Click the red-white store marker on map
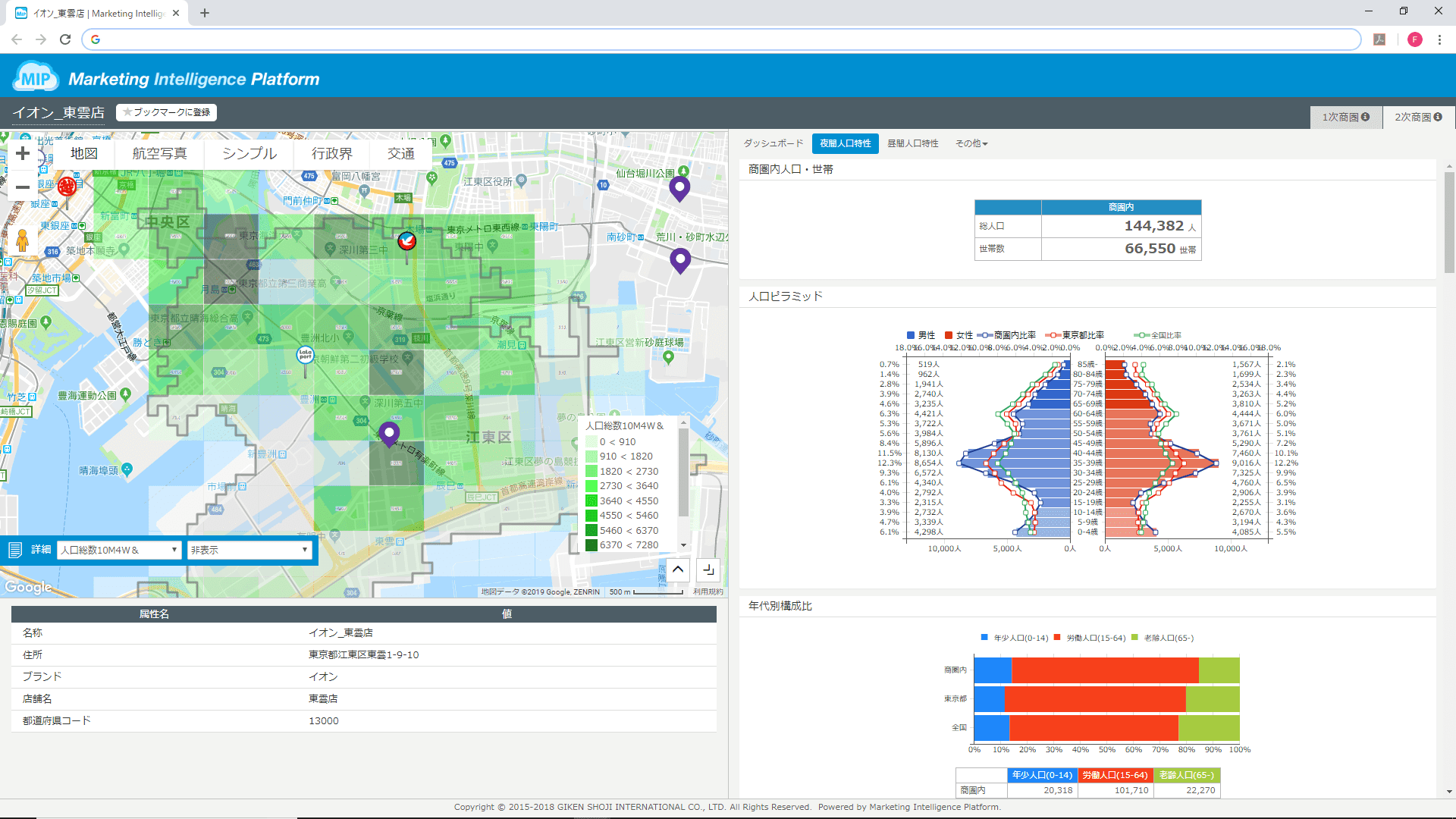Image resolution: width=1456 pixels, height=819 pixels. (407, 241)
